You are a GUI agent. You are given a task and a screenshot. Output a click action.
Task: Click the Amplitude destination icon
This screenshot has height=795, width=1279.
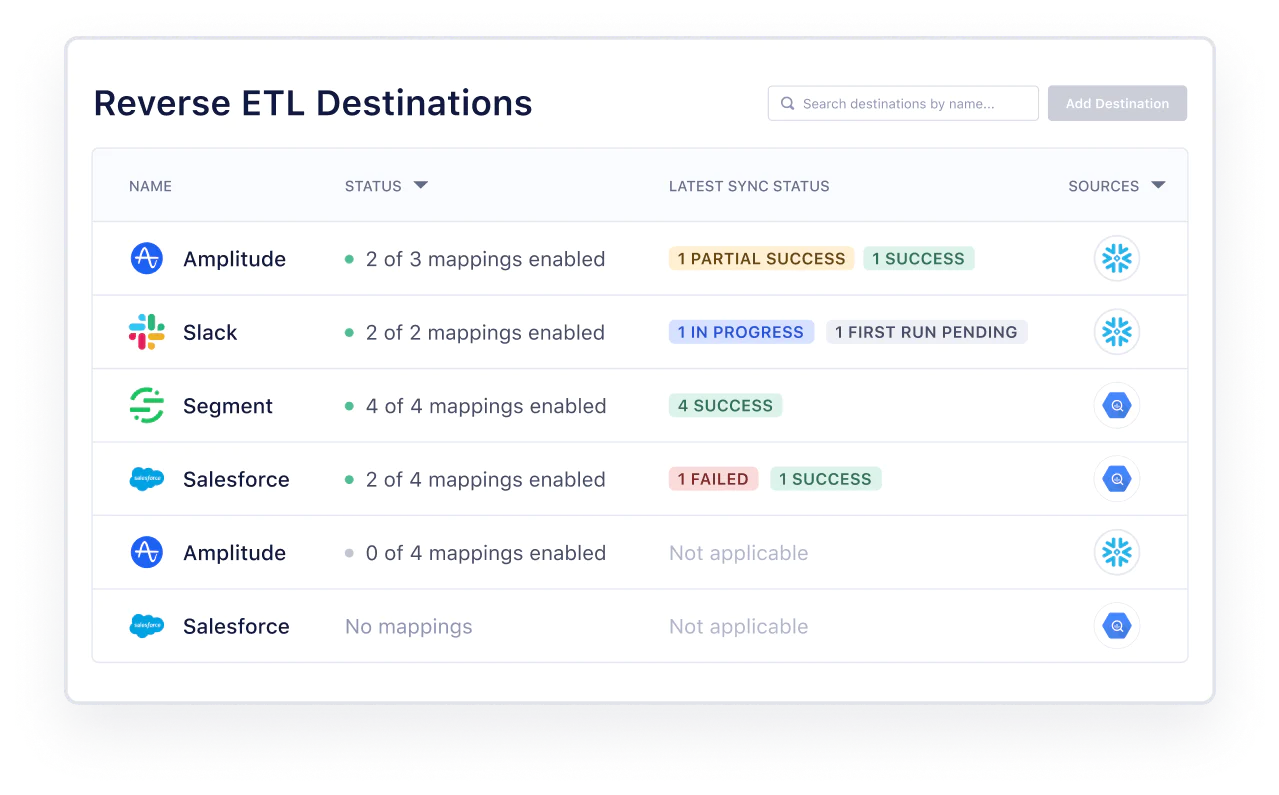pyautogui.click(x=146, y=258)
